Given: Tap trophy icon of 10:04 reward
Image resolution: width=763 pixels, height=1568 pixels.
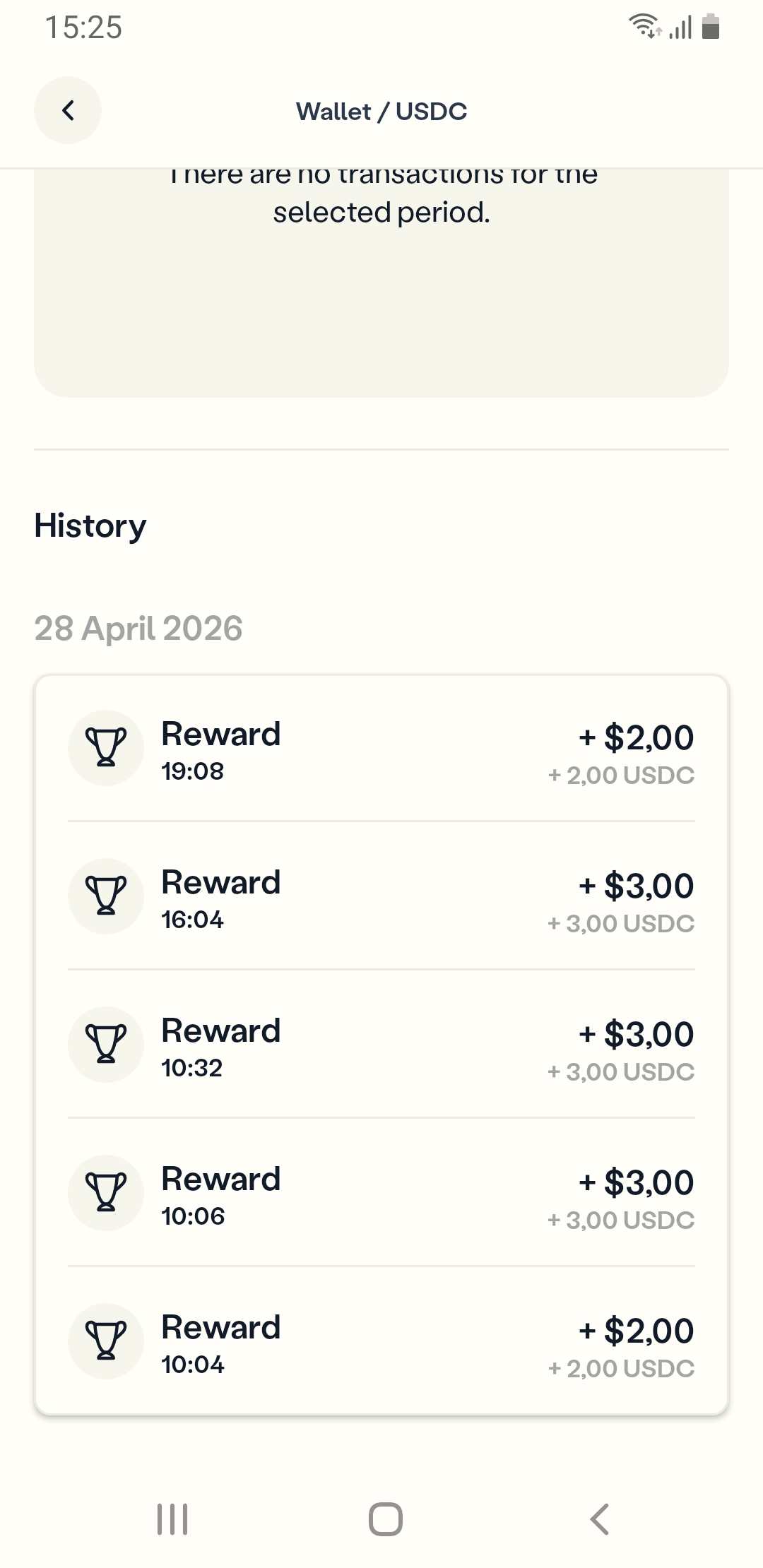Looking at the screenshot, I should (x=106, y=1341).
